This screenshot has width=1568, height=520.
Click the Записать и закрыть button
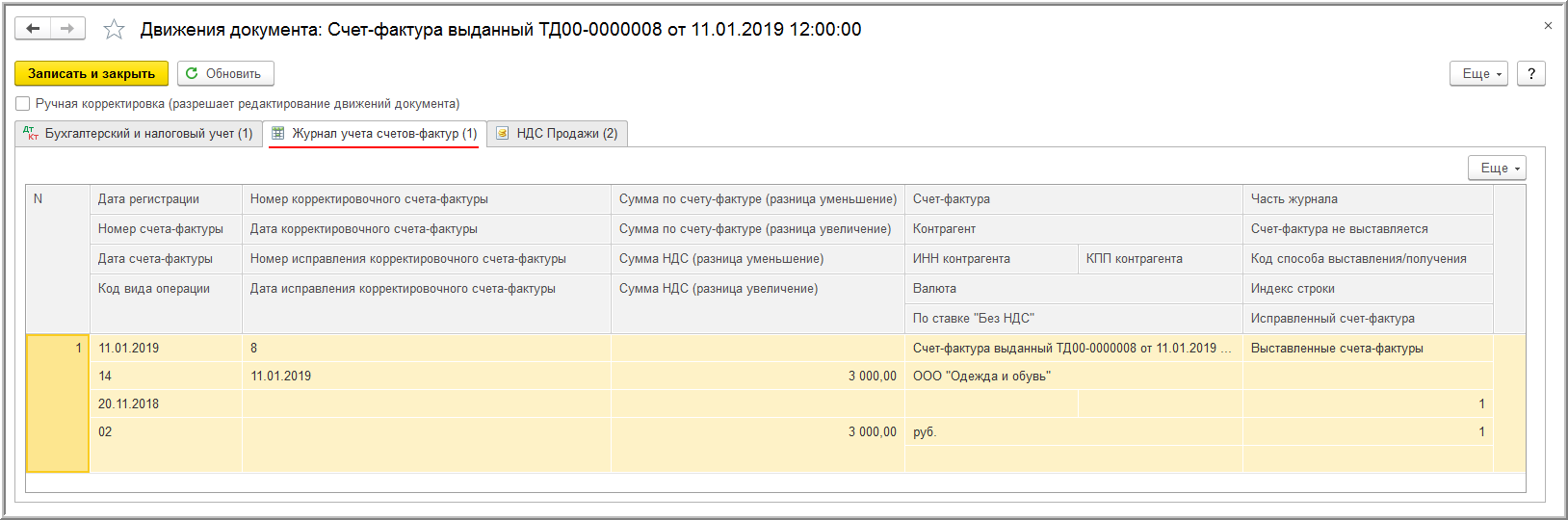[x=91, y=73]
